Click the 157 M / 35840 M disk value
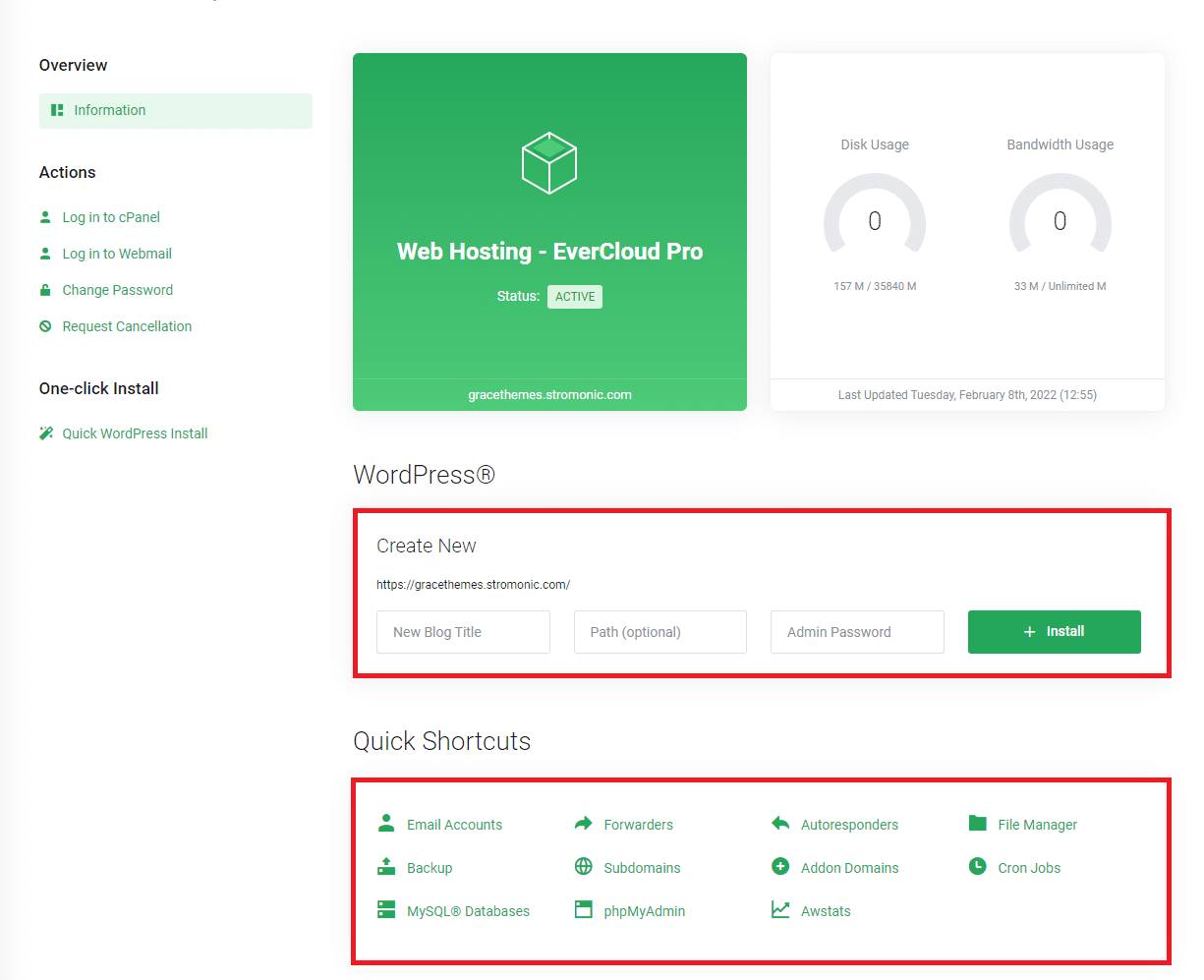Image resolution: width=1204 pixels, height=980 pixels. (x=875, y=287)
